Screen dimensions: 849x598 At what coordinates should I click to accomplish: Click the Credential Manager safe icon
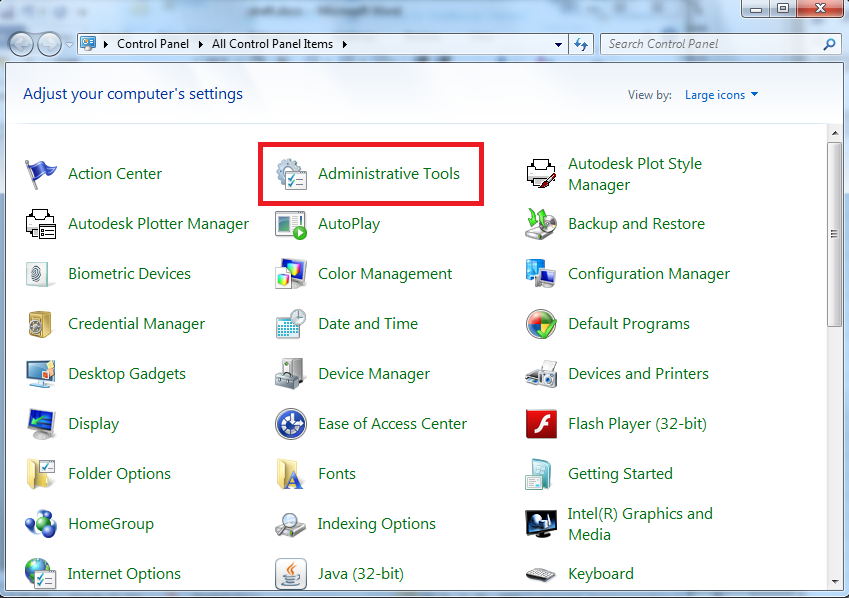[40, 324]
